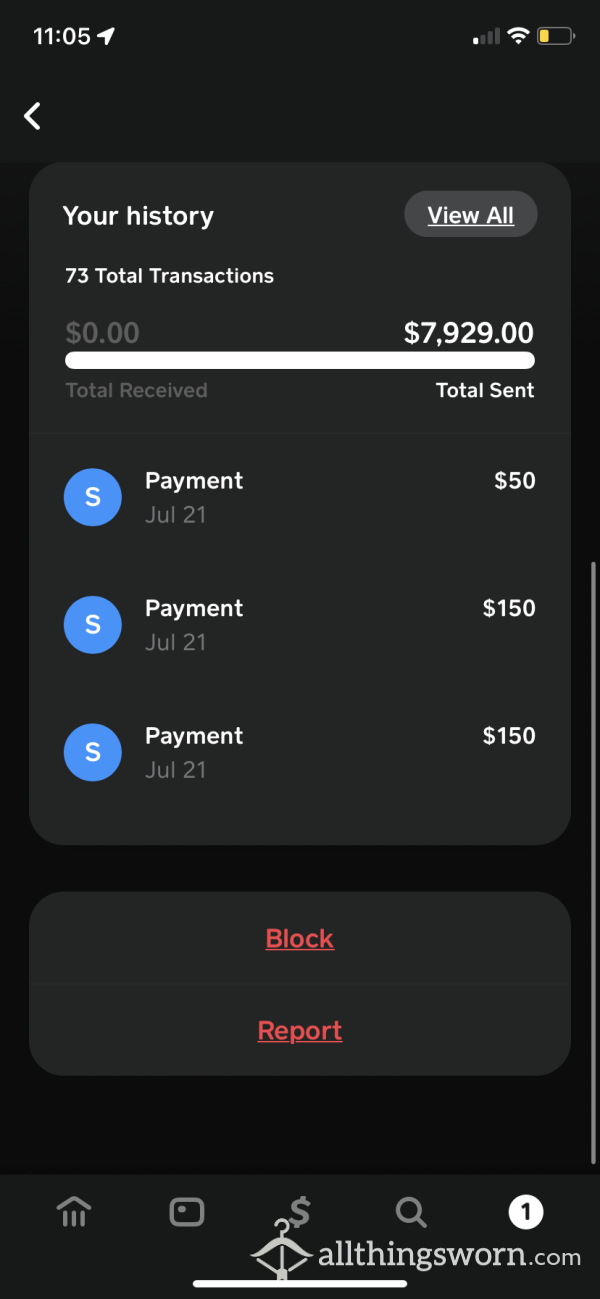Tap the back arrow icon

[x=33, y=116]
